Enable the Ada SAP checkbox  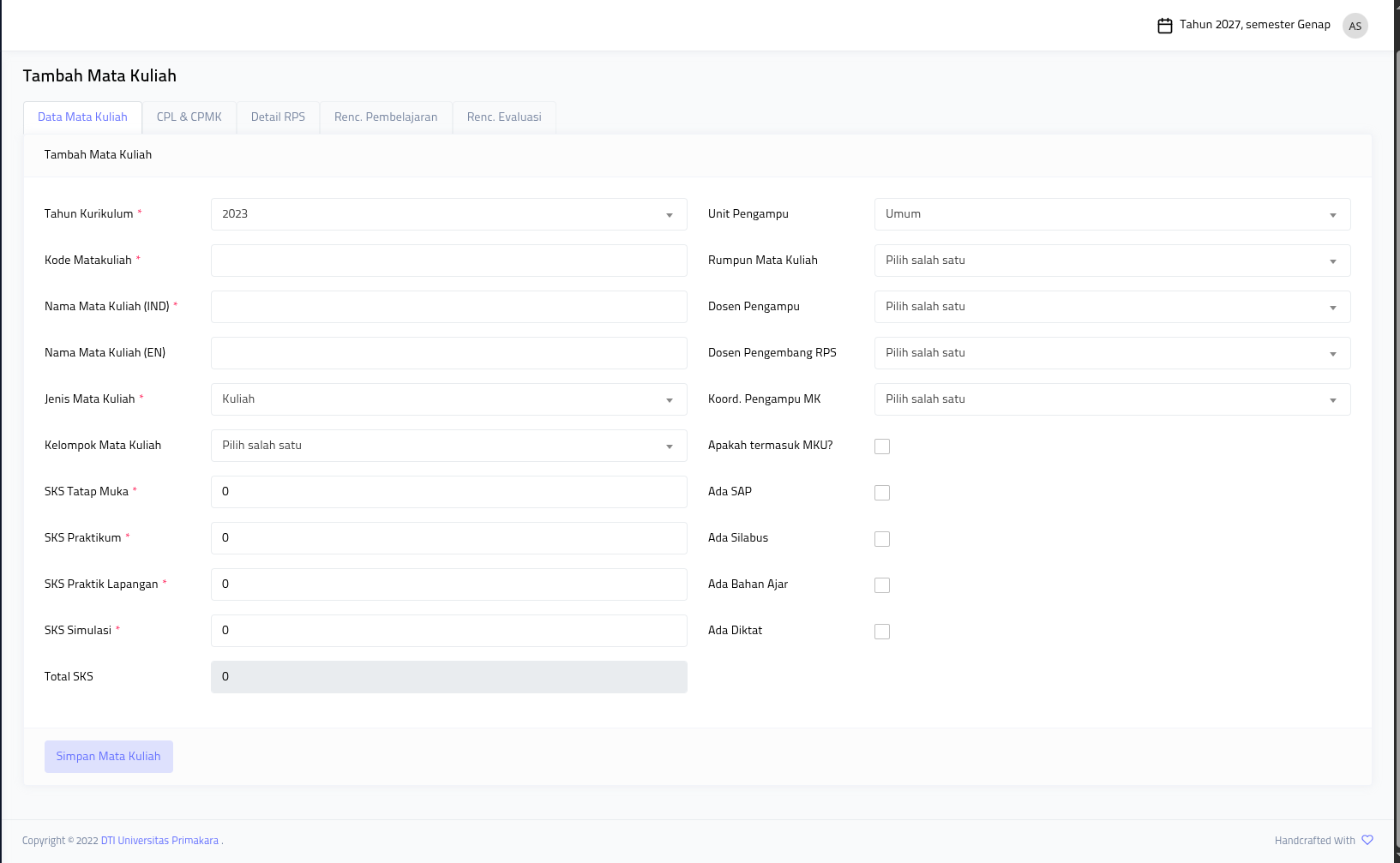point(882,493)
